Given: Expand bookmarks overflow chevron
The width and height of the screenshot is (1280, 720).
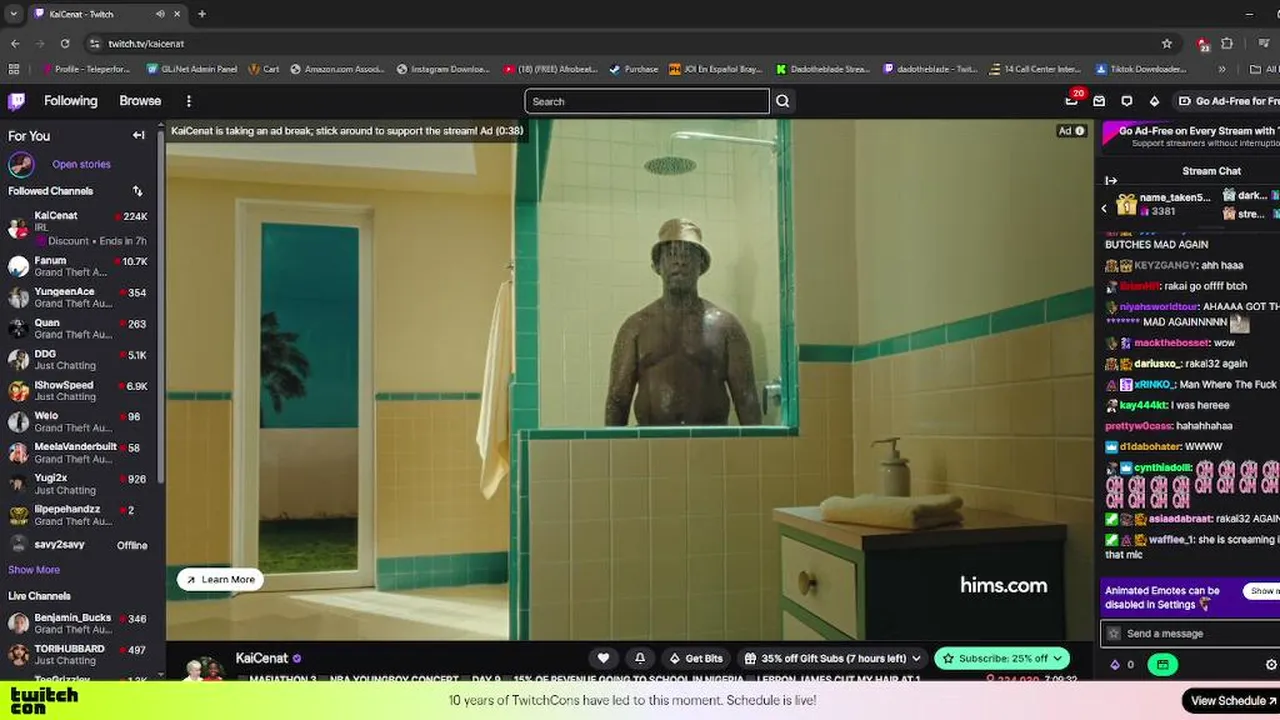Looking at the screenshot, I should (x=1221, y=69).
